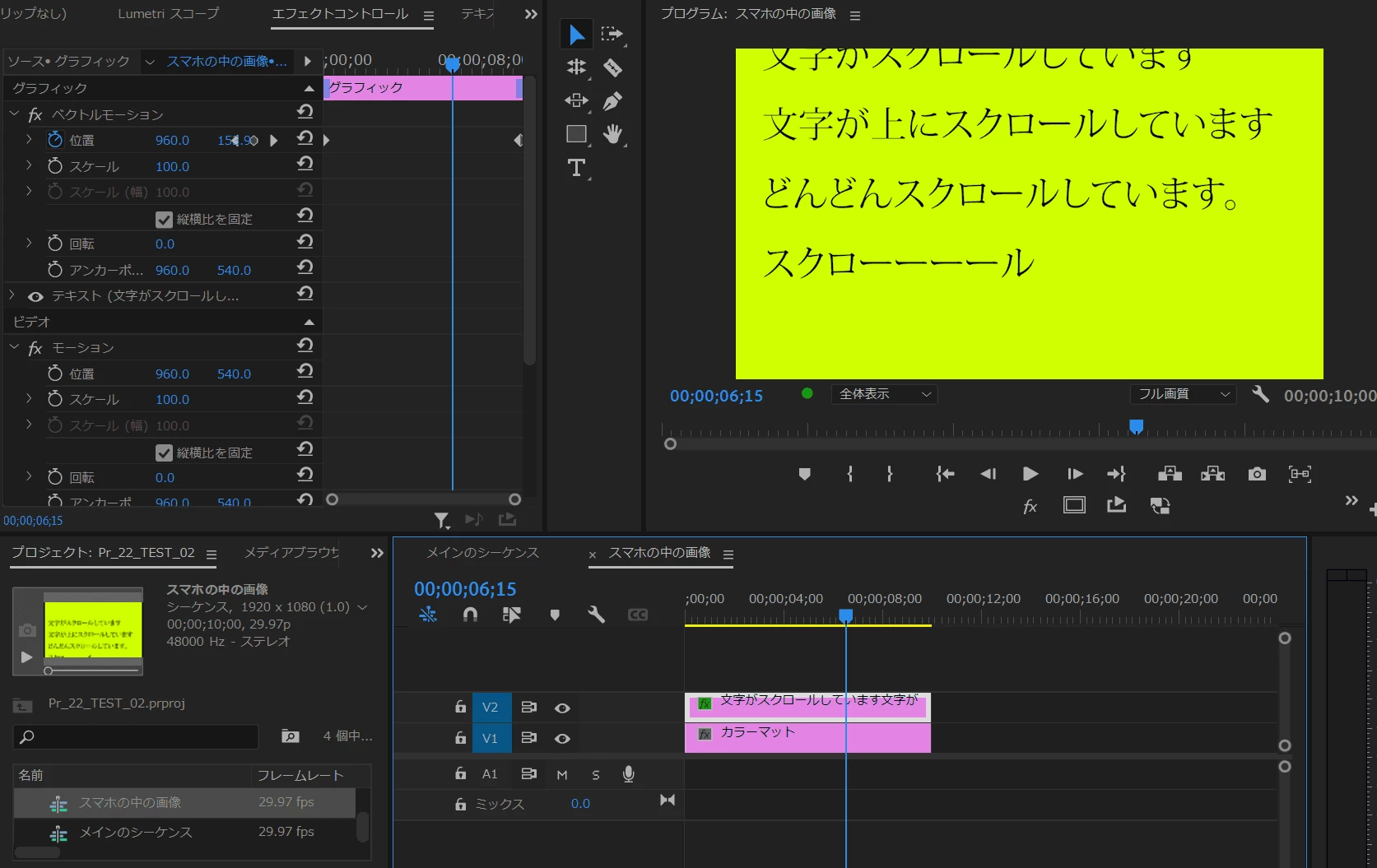Step back one frame
The width and height of the screenshot is (1377, 868).
pyautogui.click(x=988, y=474)
